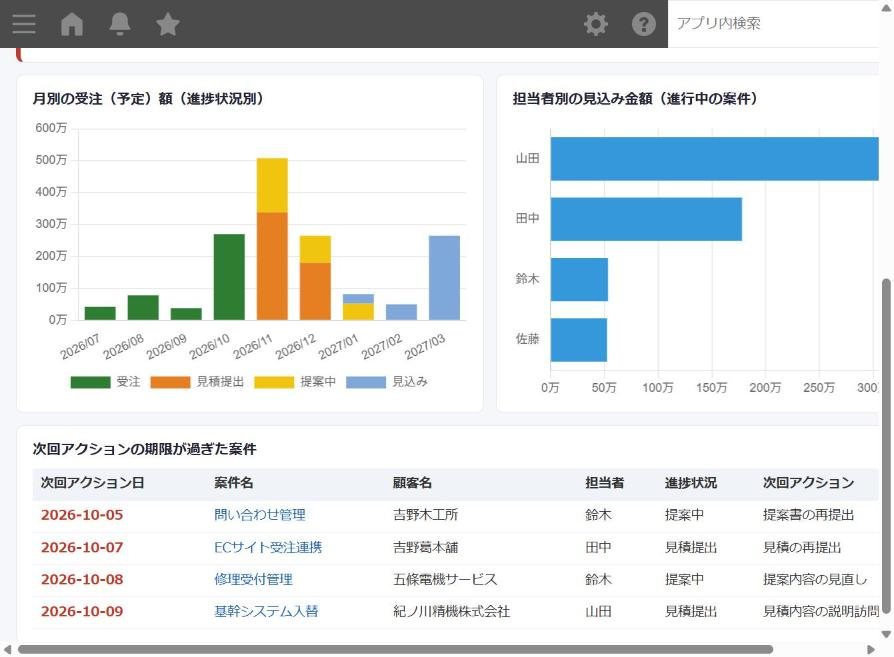Viewport: 894px width, 657px height.
Task: Click the 案件名 column header
Action: point(233,483)
